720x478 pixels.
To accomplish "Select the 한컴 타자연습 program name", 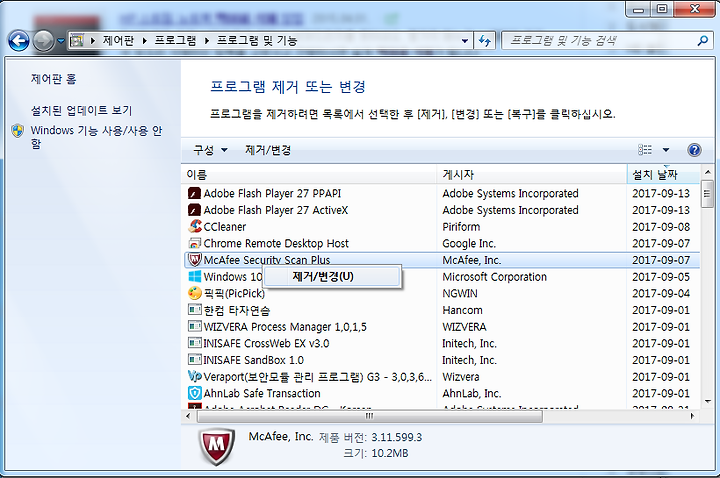I will (237, 310).
